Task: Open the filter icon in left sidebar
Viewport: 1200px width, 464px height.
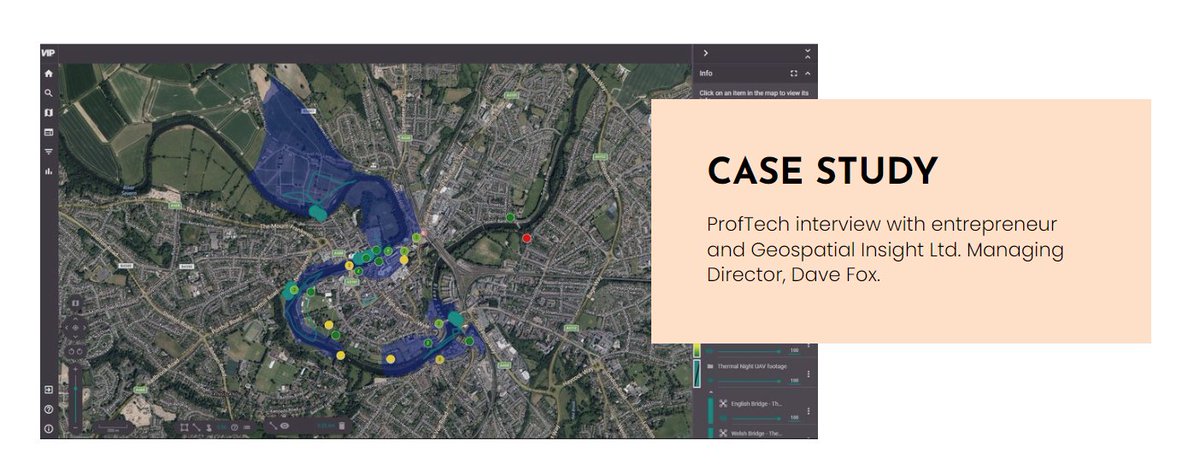Action: coord(48,152)
